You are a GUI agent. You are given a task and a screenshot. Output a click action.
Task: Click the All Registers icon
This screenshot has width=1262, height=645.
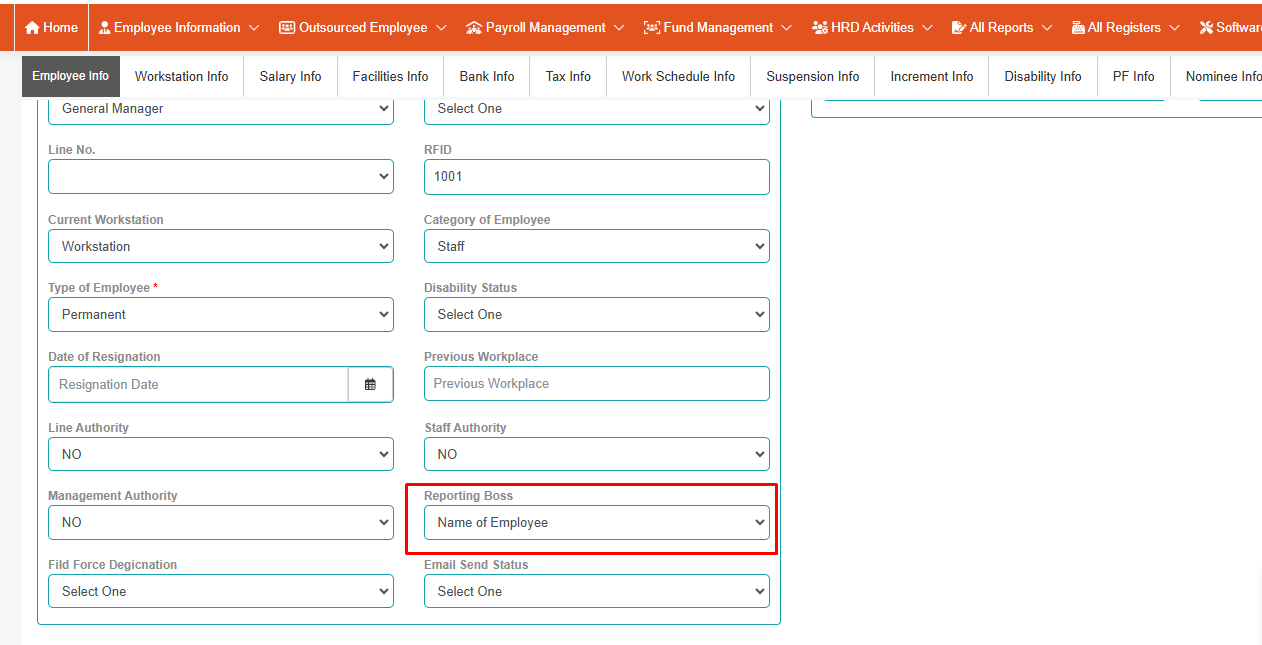click(1078, 28)
